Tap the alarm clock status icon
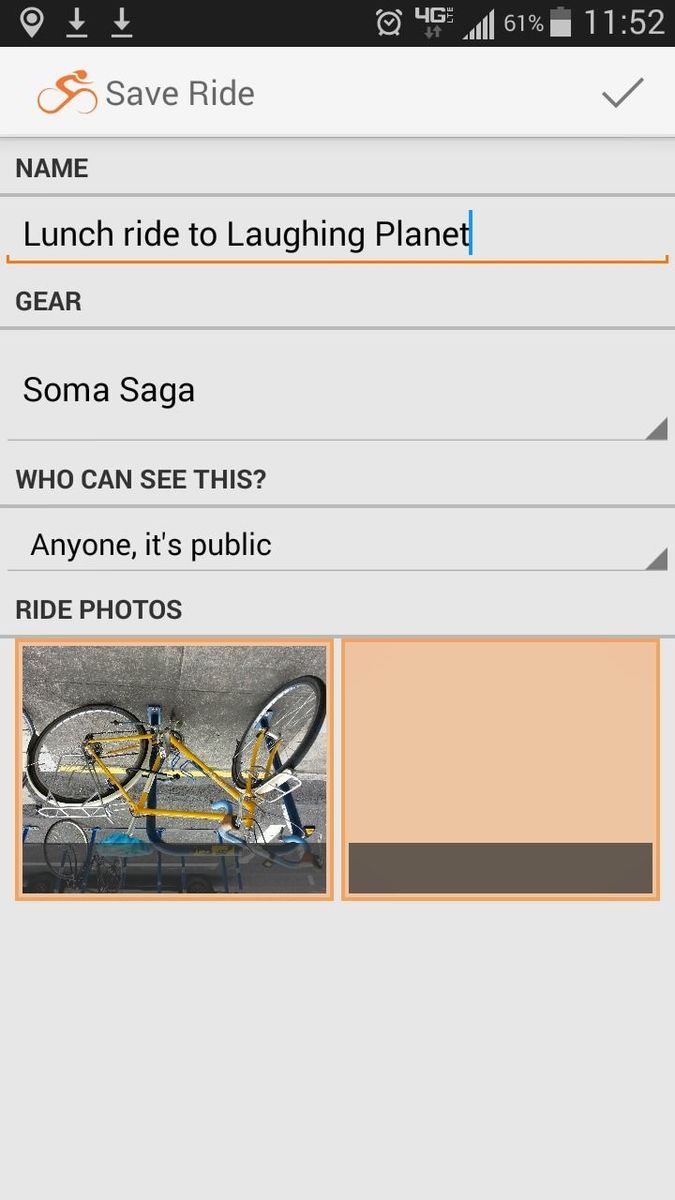 click(389, 22)
